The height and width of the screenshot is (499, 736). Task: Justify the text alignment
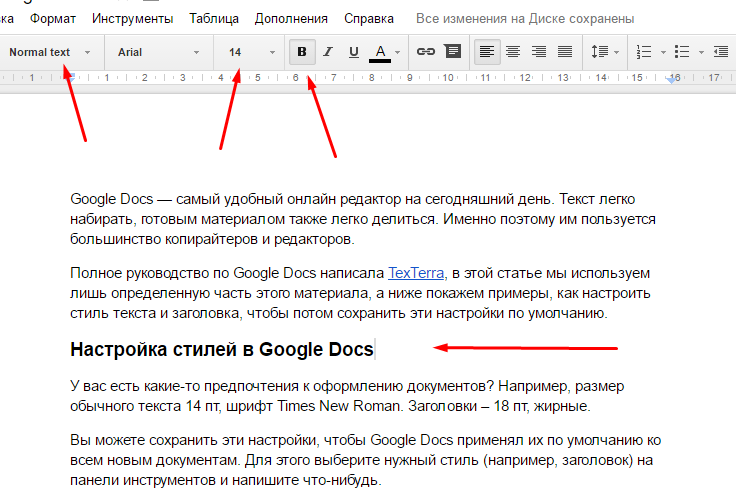[565, 52]
